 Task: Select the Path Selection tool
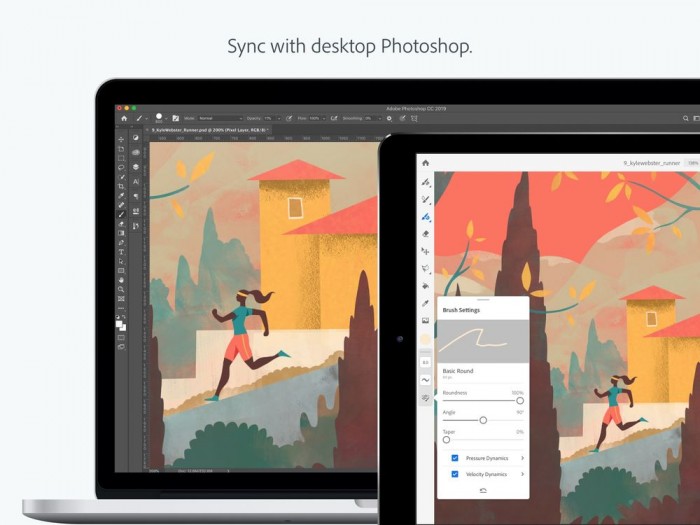[x=121, y=262]
